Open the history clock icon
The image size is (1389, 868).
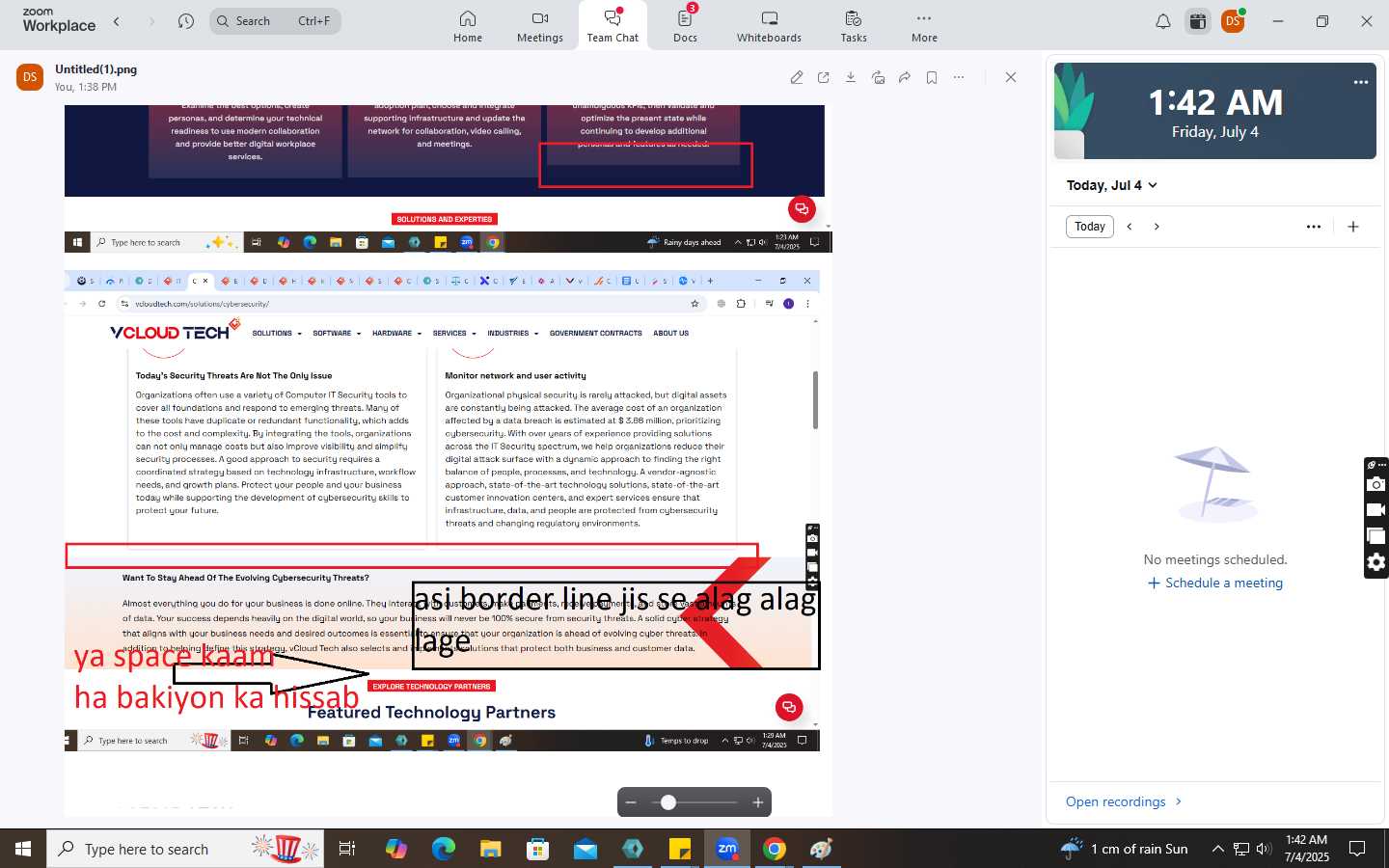pos(186,21)
